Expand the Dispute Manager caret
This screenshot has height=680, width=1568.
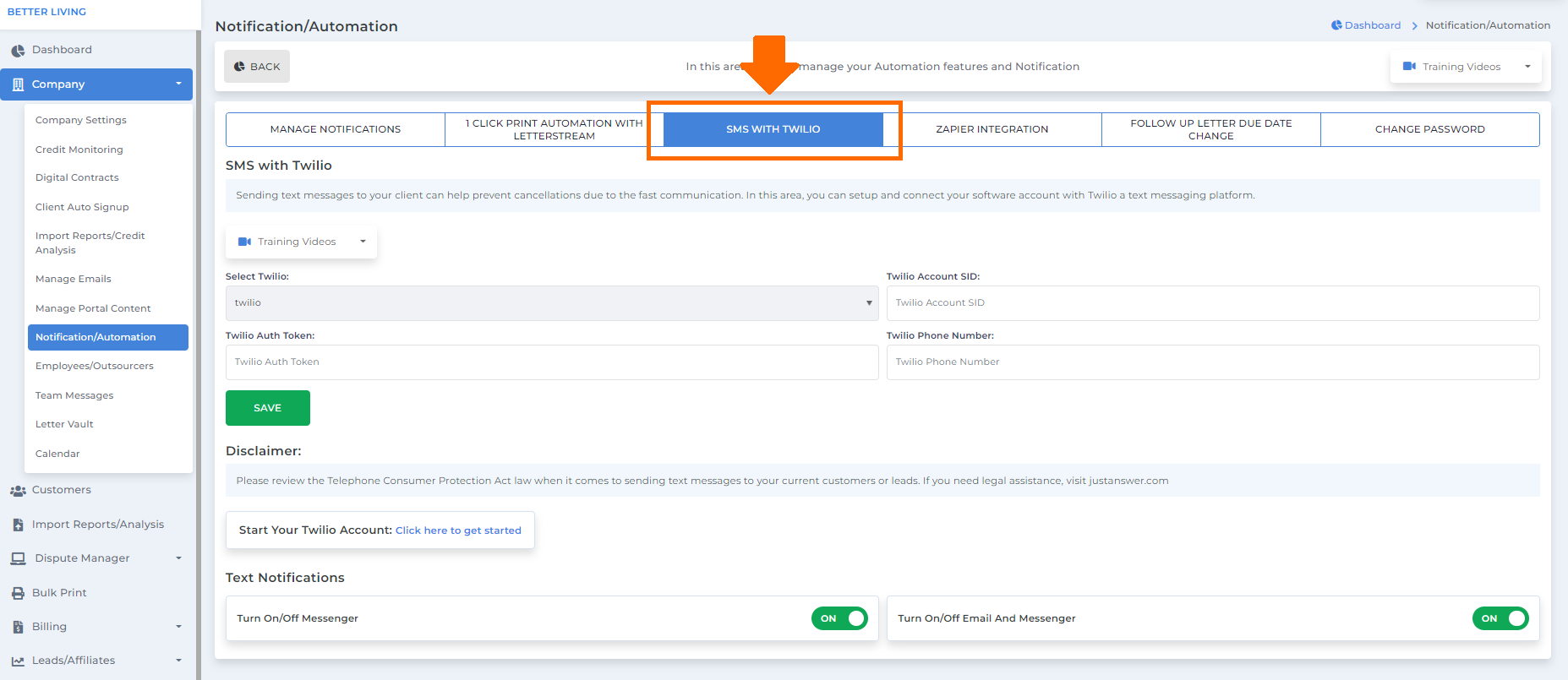point(178,558)
